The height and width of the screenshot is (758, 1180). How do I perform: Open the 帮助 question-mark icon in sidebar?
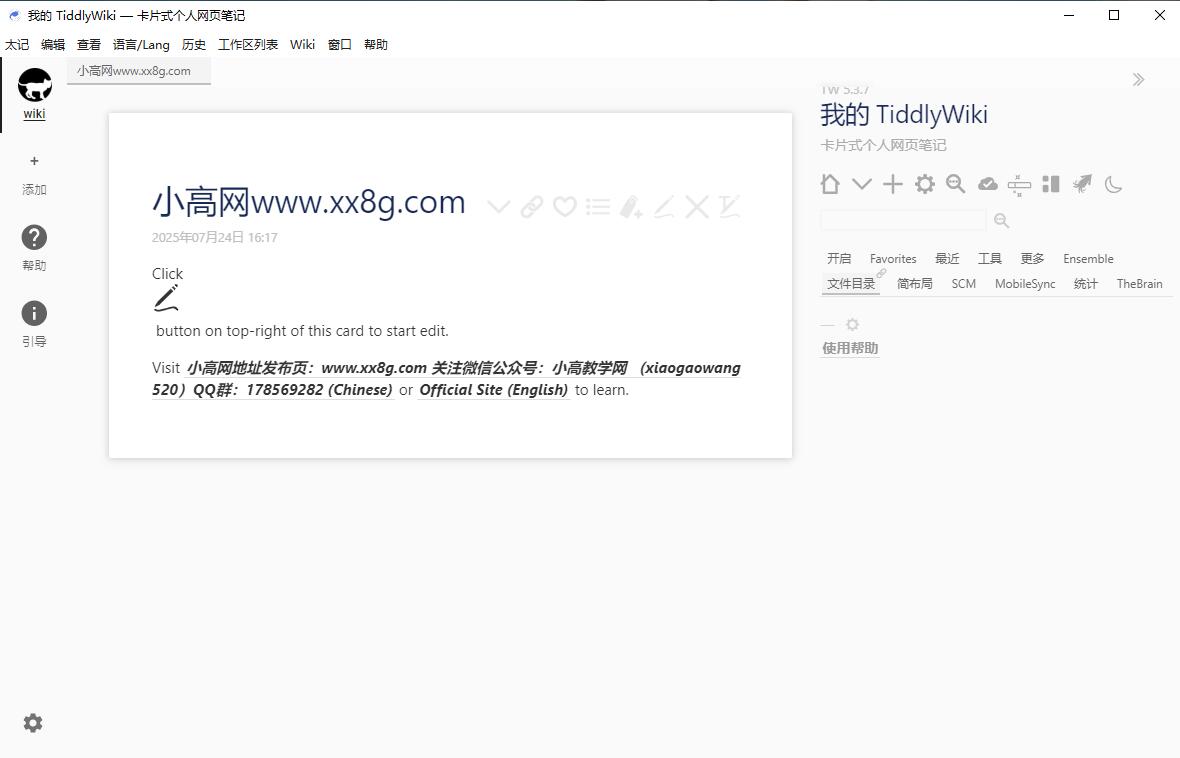[34, 237]
